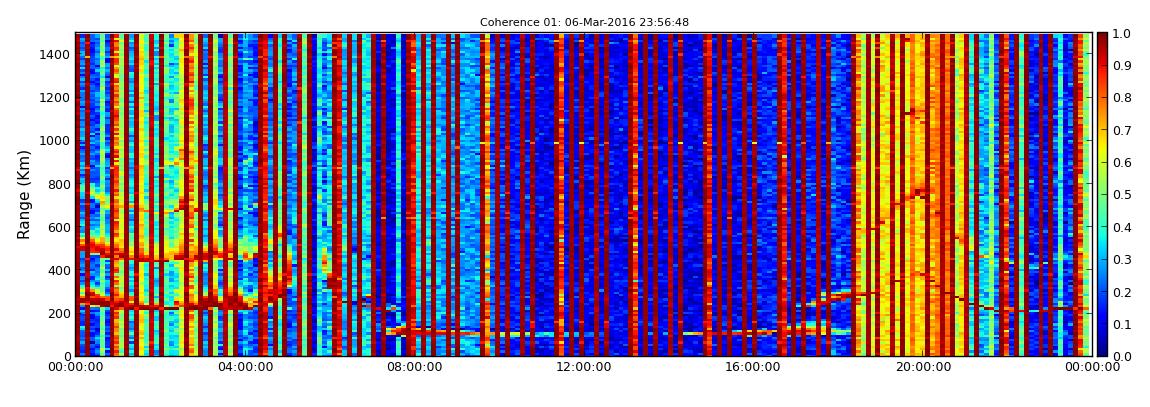The height and width of the screenshot is (407, 1150).
Task: Click the 800 range tick label
Action: [x=60, y=184]
